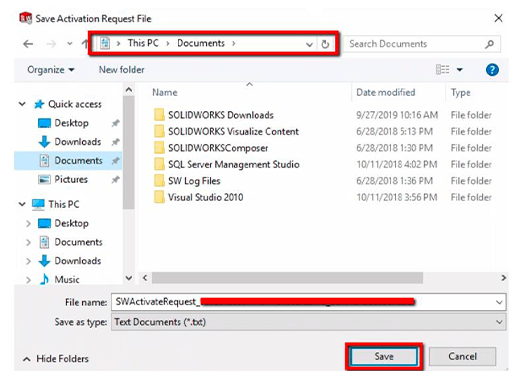The width and height of the screenshot is (512, 371).
Task: Open the recent locations dropdown arrow
Action: 70,44
